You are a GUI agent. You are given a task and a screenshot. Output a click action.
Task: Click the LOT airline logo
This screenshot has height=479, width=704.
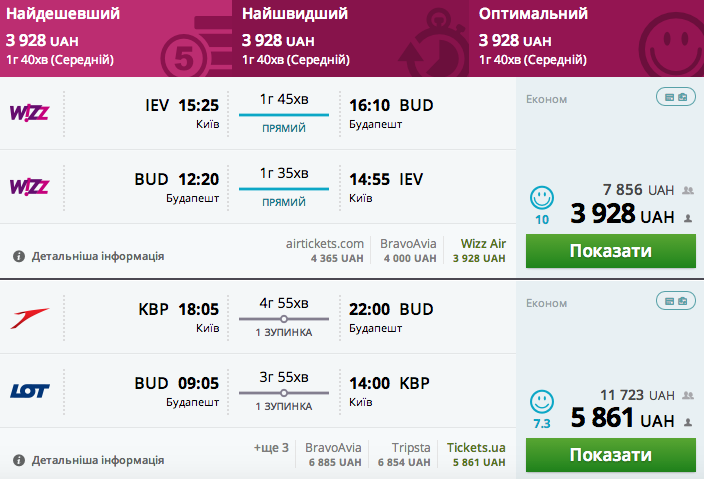tap(30, 391)
